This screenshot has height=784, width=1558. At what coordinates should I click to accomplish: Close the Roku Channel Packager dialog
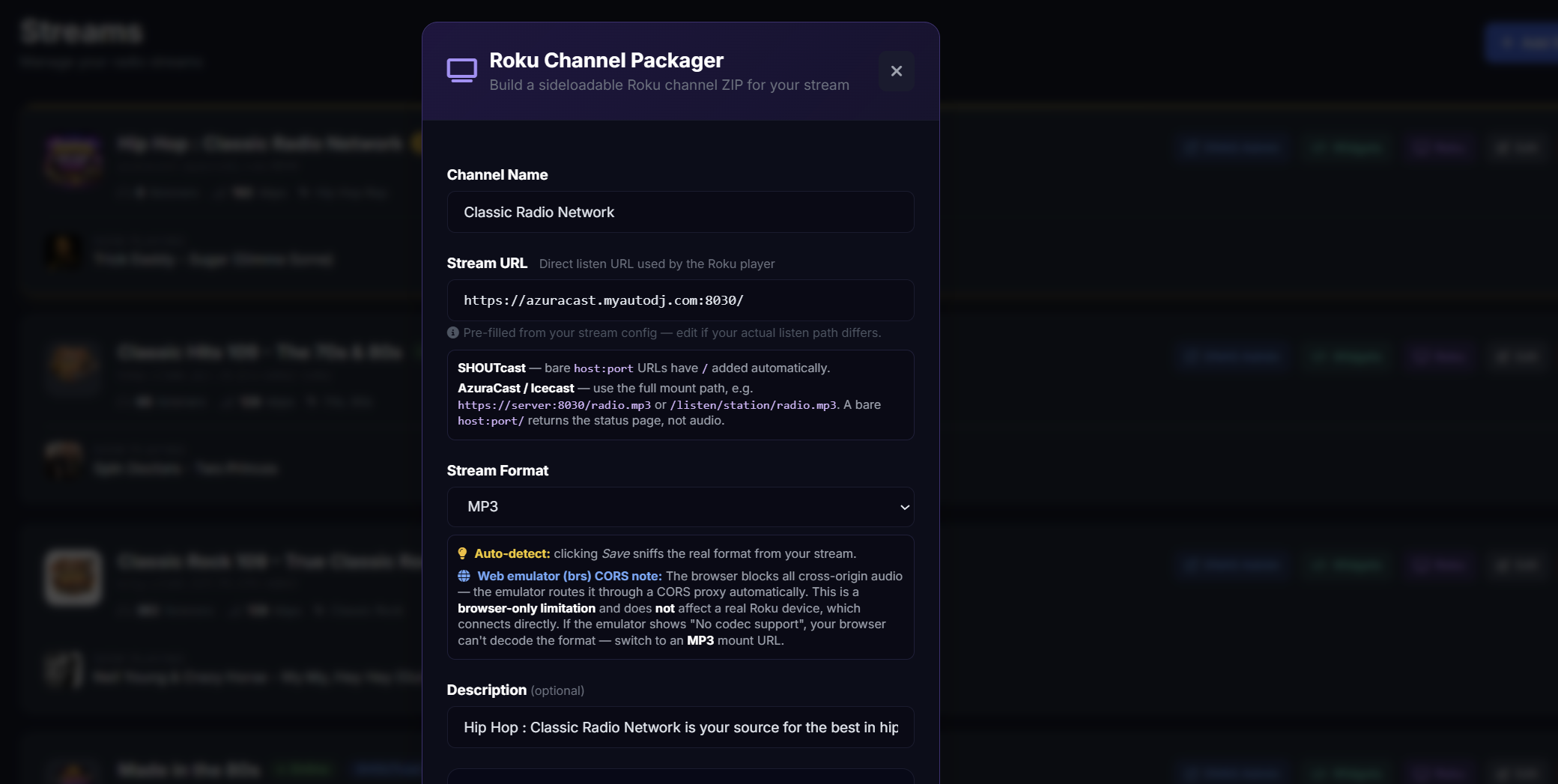(896, 71)
